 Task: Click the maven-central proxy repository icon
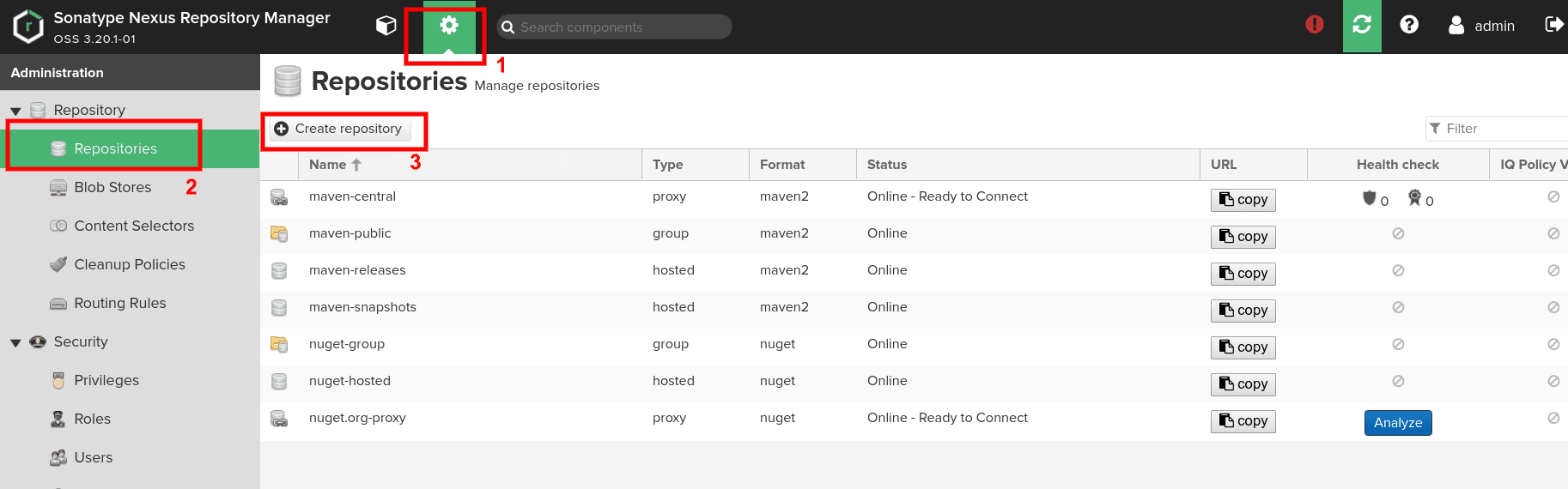click(279, 197)
